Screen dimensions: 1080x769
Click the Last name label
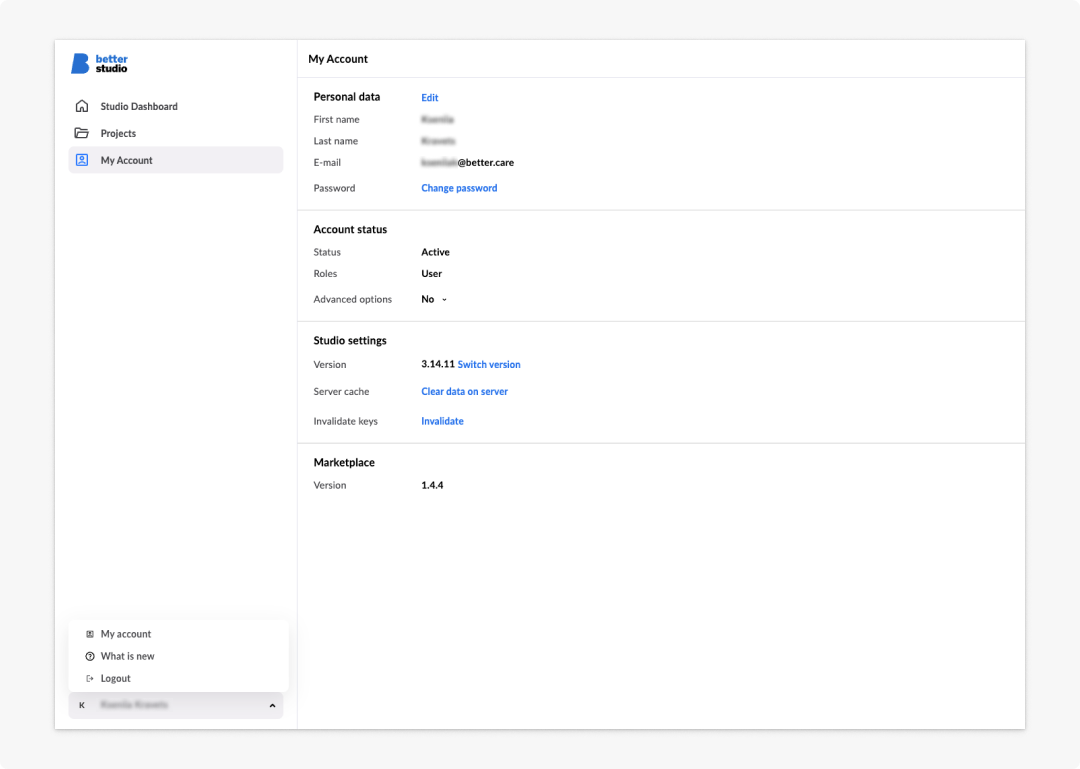(x=335, y=141)
